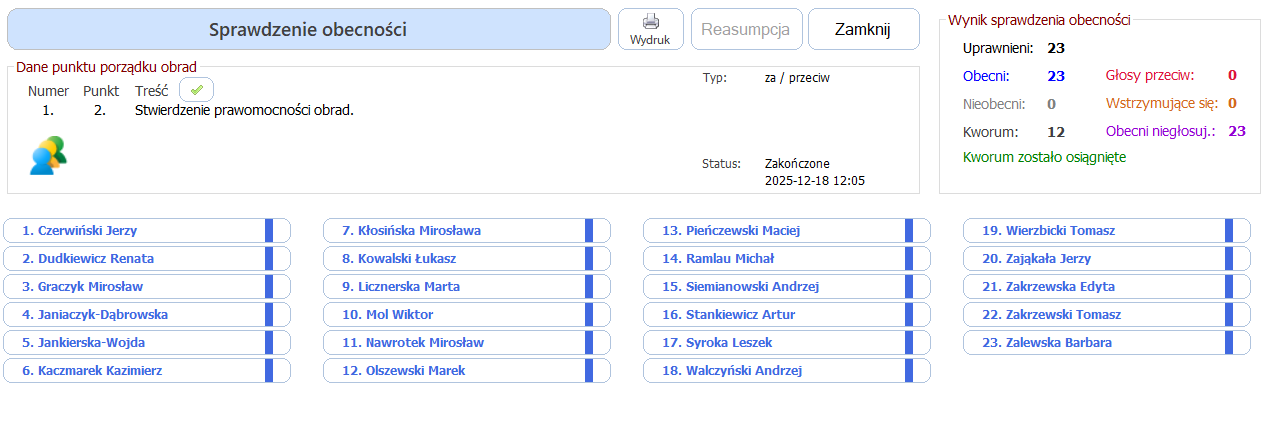Click on 4. Janiaczyk-Dąbrowska

(135, 315)
